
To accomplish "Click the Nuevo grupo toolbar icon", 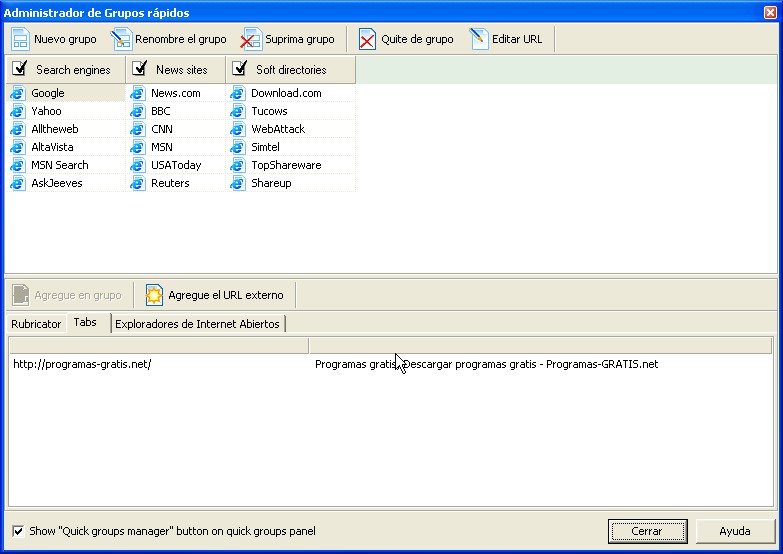I will tap(20, 39).
